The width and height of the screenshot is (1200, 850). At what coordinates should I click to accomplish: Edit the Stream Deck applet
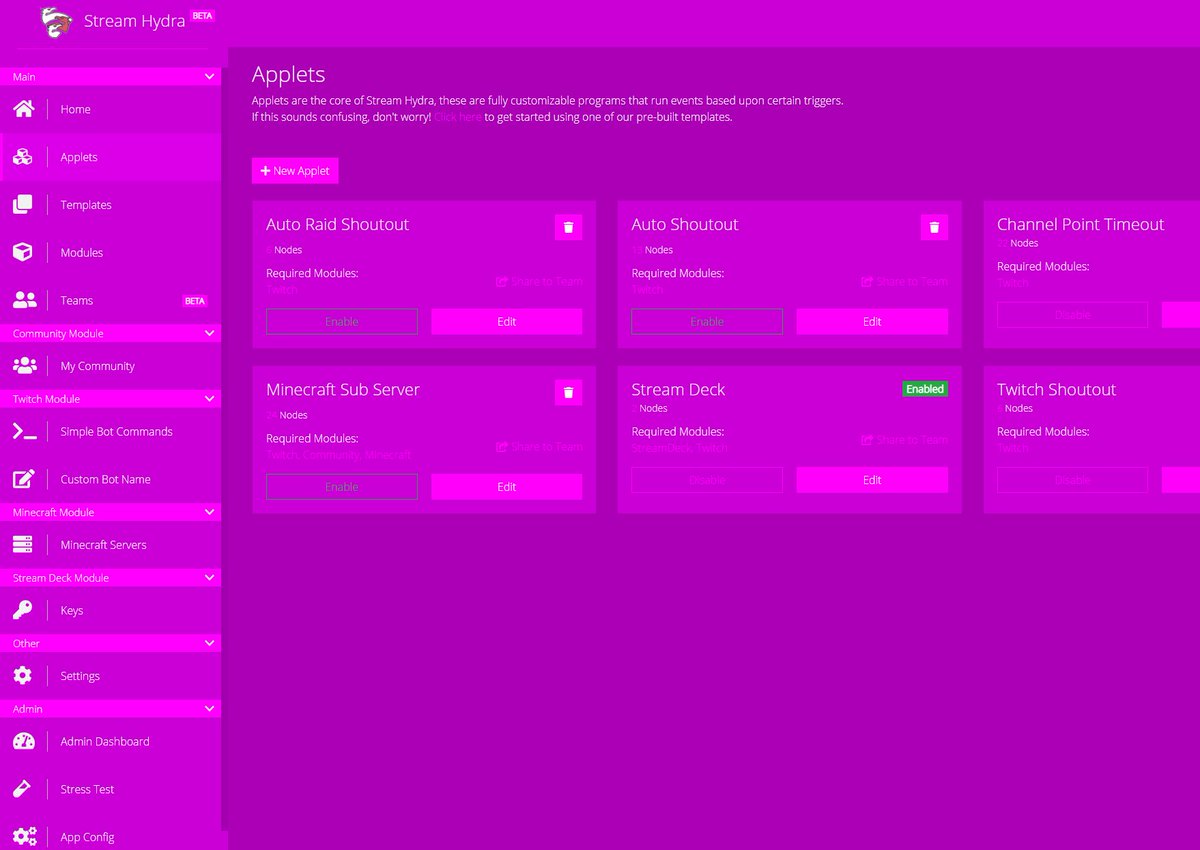click(x=872, y=480)
